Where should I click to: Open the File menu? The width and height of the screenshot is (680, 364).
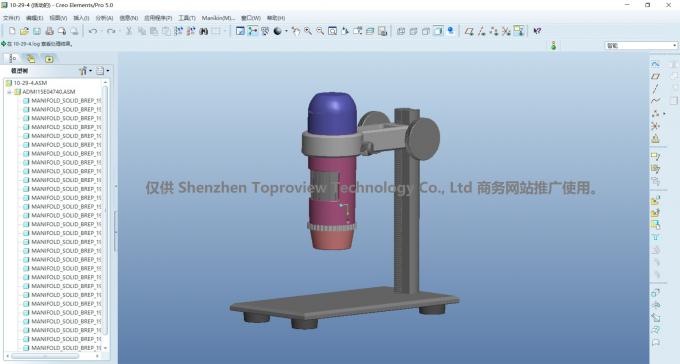click(x=11, y=18)
